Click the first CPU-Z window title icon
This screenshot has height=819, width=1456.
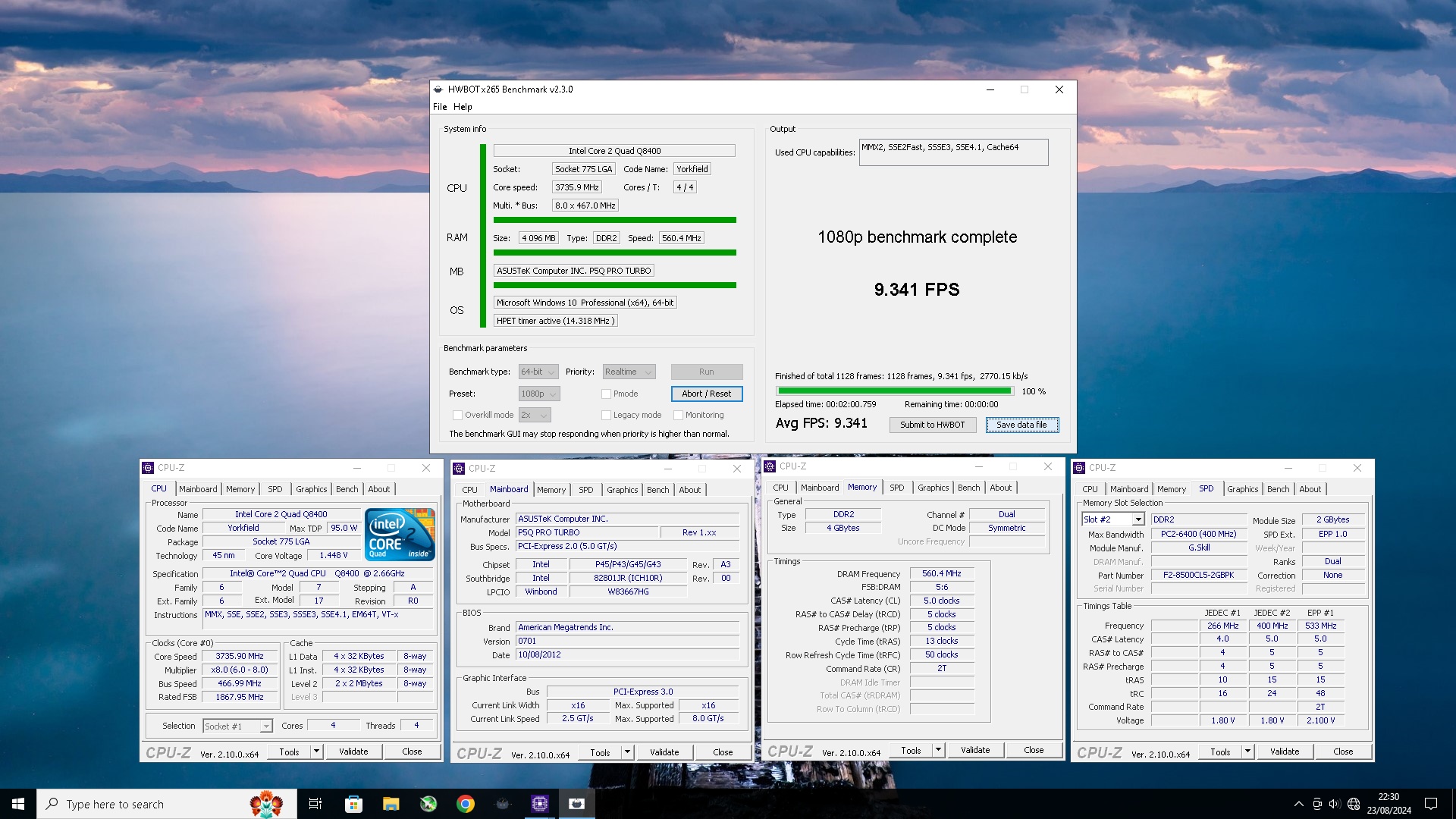[x=148, y=468]
